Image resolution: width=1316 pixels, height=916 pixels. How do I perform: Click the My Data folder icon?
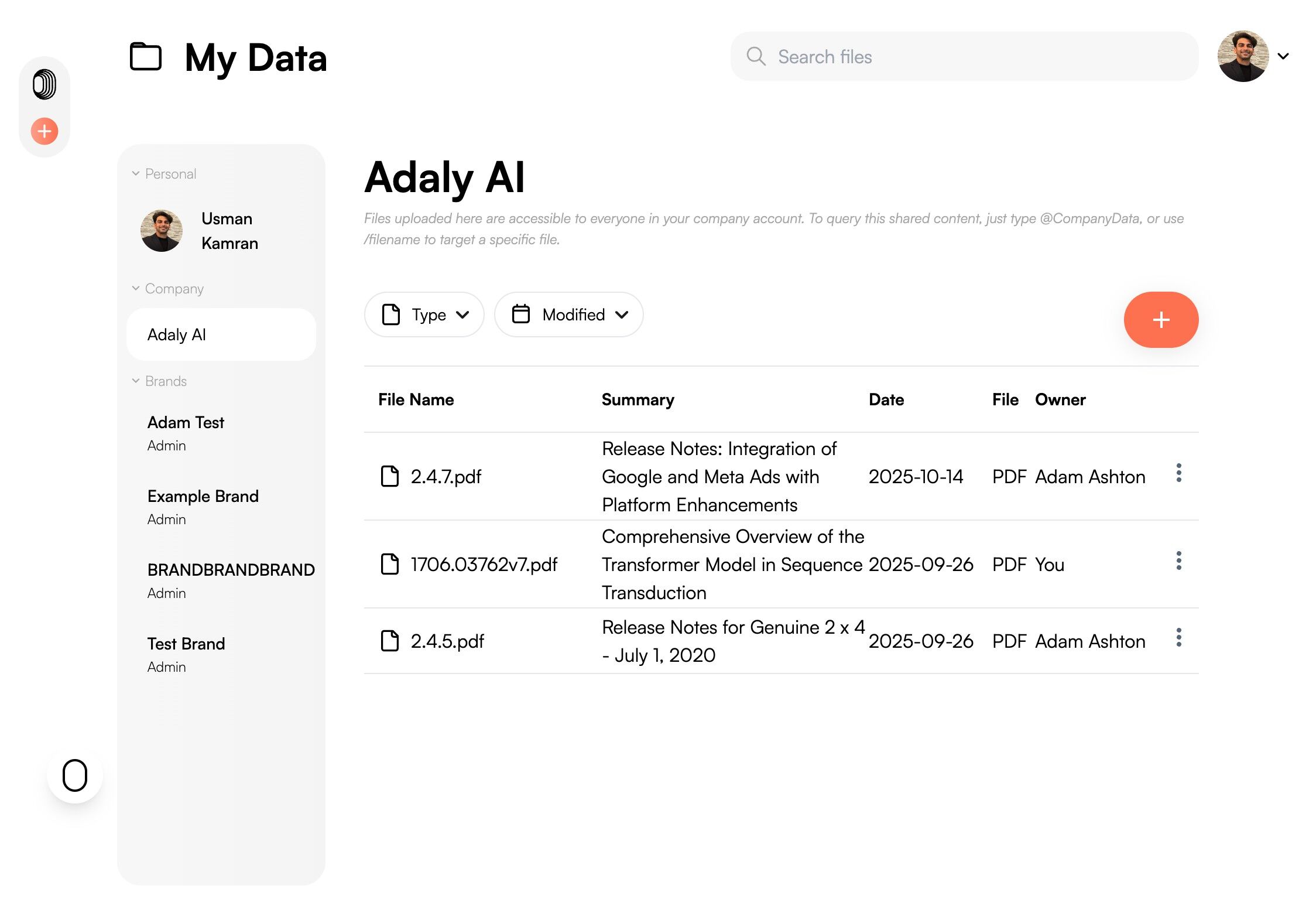tap(146, 57)
